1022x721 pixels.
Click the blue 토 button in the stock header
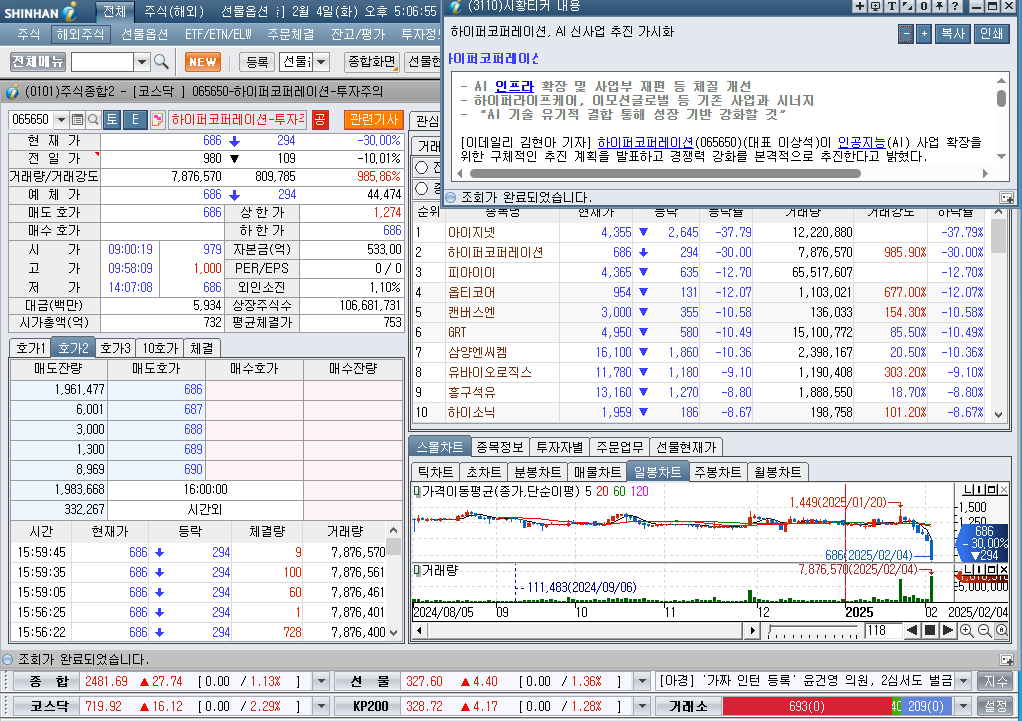[112, 119]
